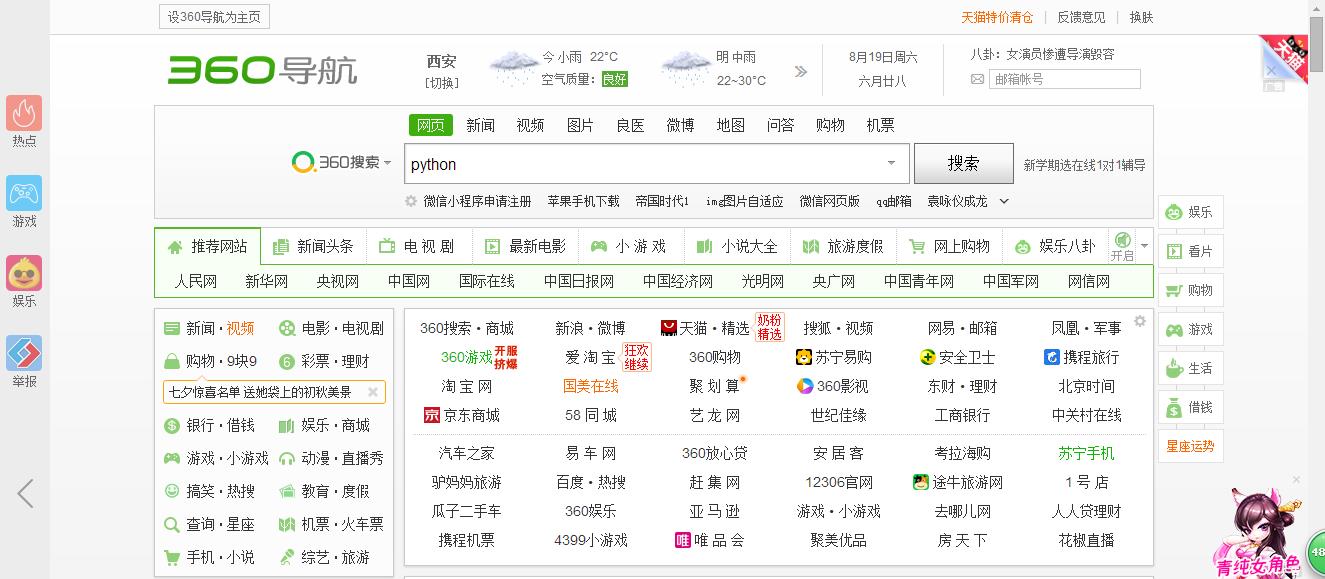1325x579 pixels.
Task: Click 换肤 skin change link
Action: (1141, 17)
